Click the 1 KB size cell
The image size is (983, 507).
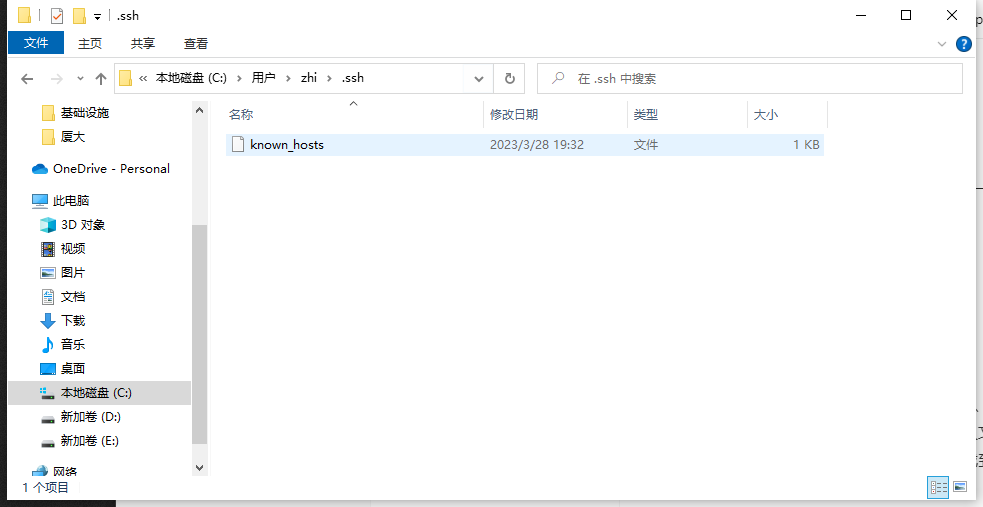(x=806, y=145)
